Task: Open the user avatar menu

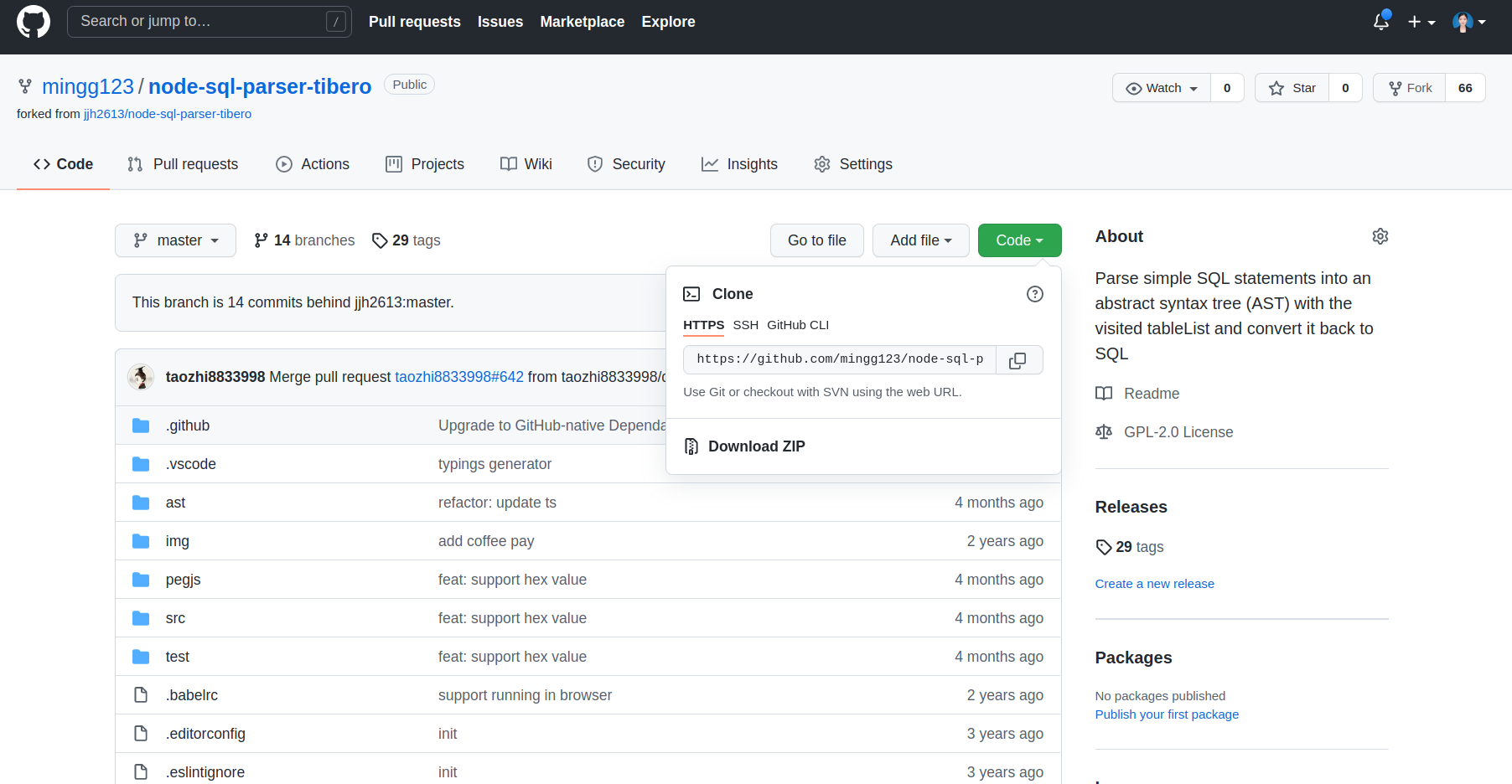Action: click(x=1469, y=22)
